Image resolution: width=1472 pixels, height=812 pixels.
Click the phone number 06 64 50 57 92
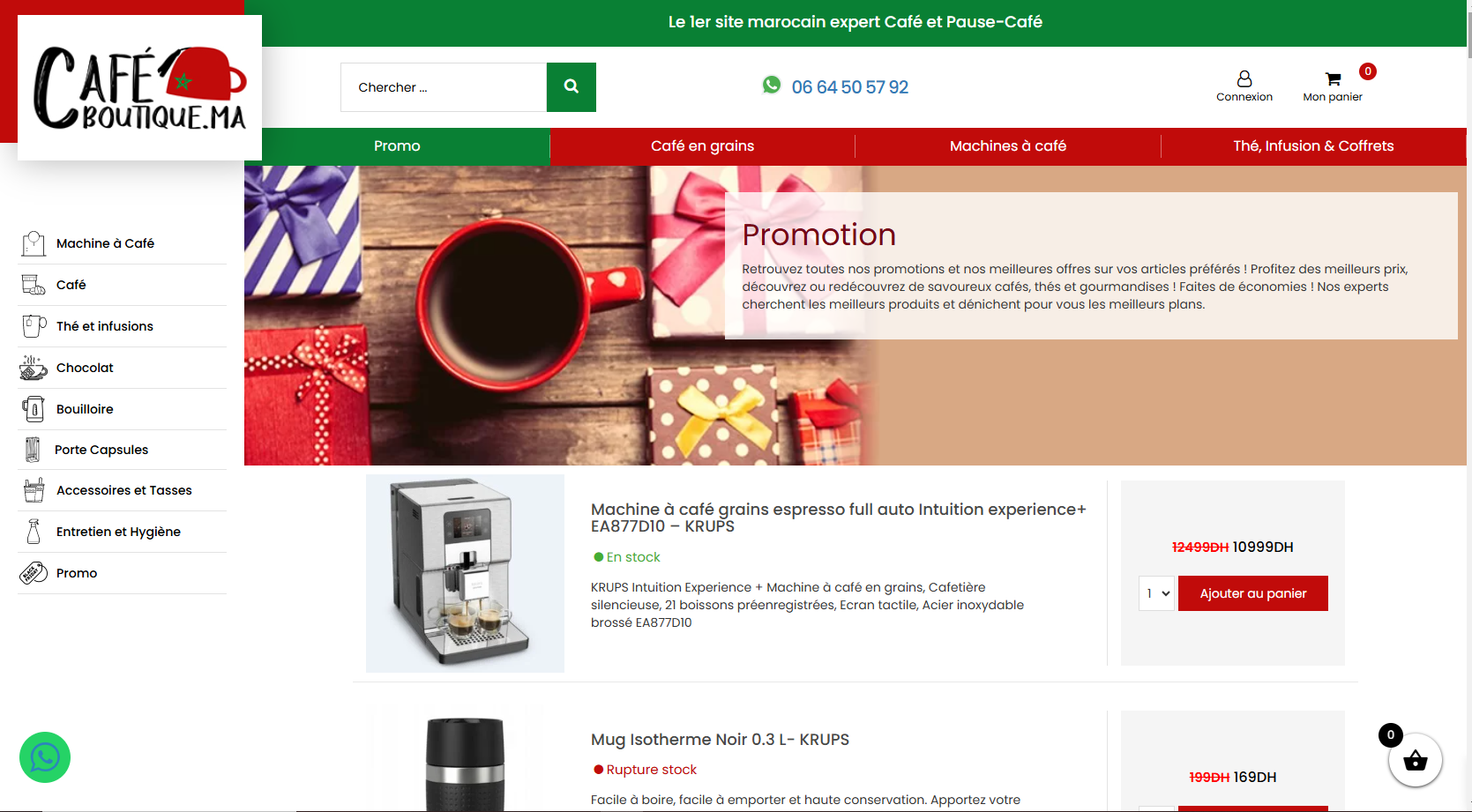coord(849,87)
